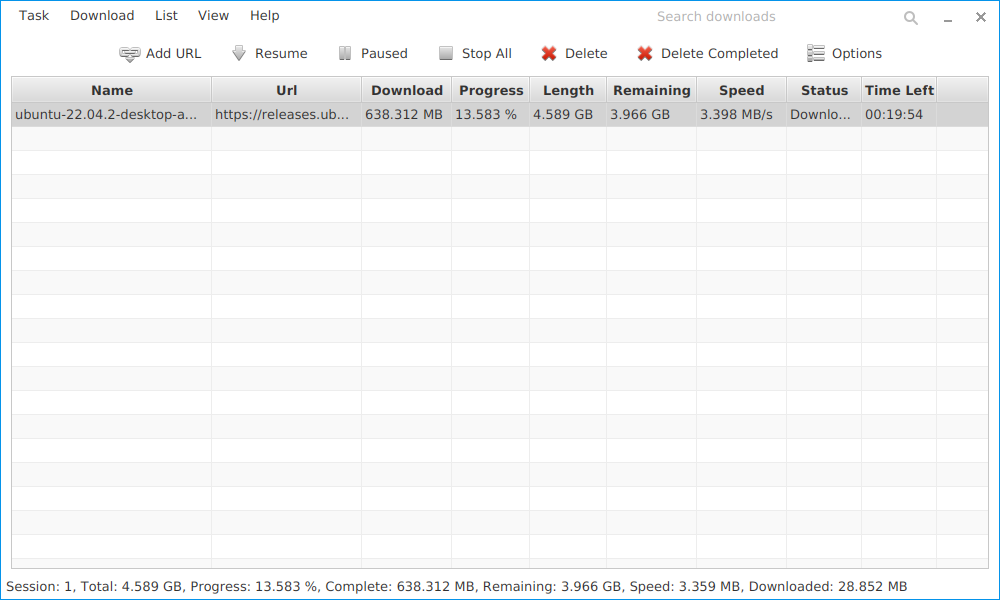Click the Options list icon
Screen dimensions: 1000x600
(816, 54)
